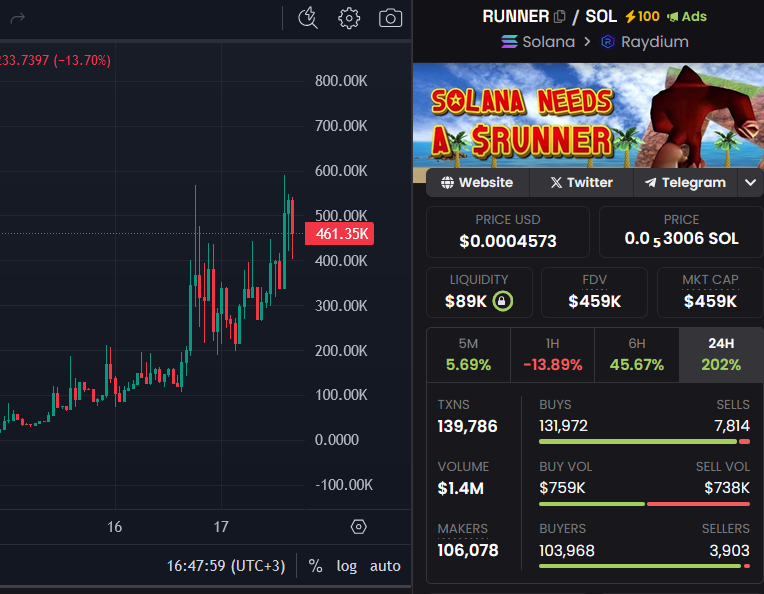Click the date 17 on time axis
This screenshot has height=594, width=764.
tap(221, 527)
